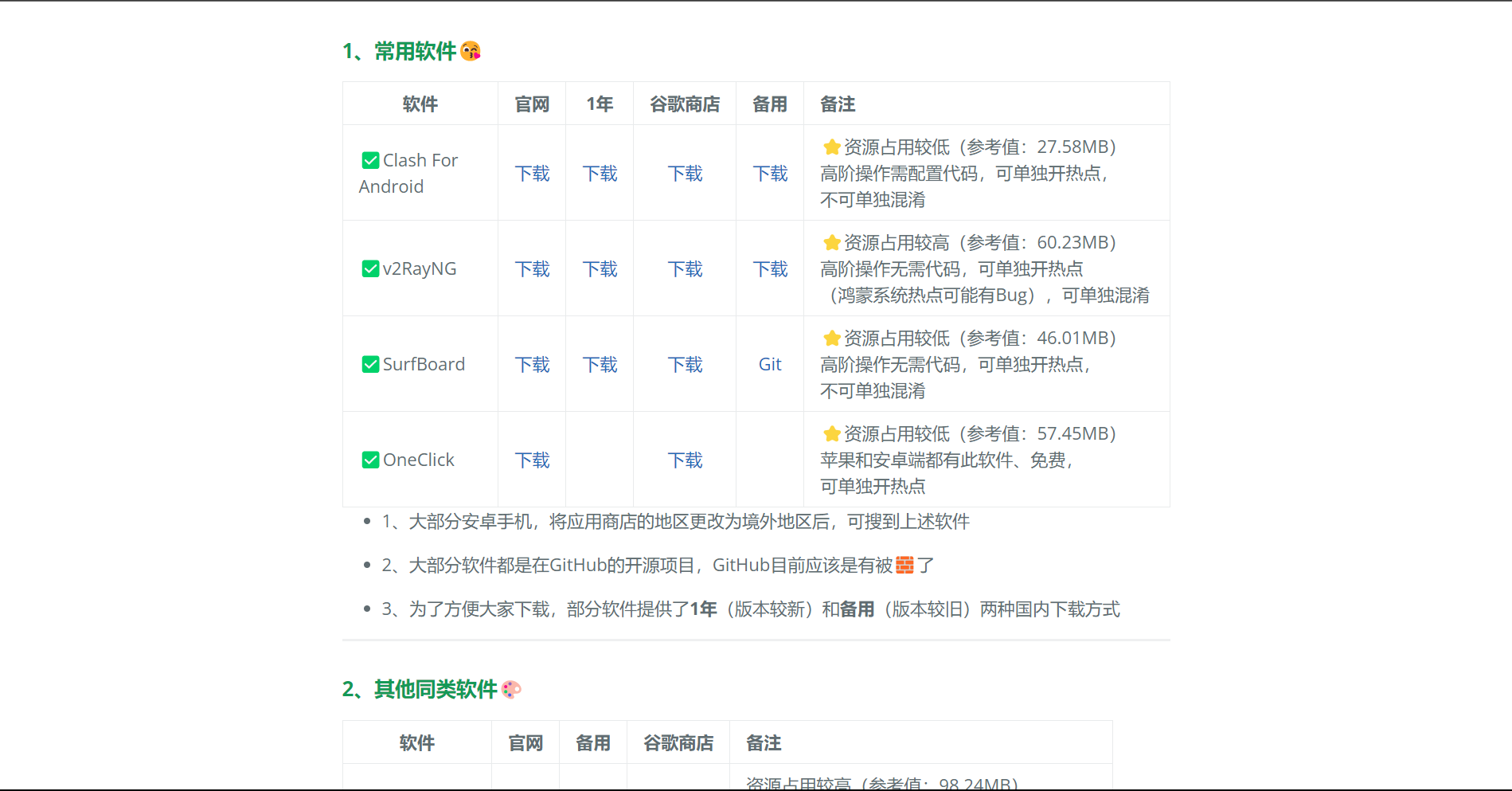1512x791 pixels.
Task: Click bullet 3 about 两种国内下载方式
Action: pyautogui.click(x=750, y=609)
